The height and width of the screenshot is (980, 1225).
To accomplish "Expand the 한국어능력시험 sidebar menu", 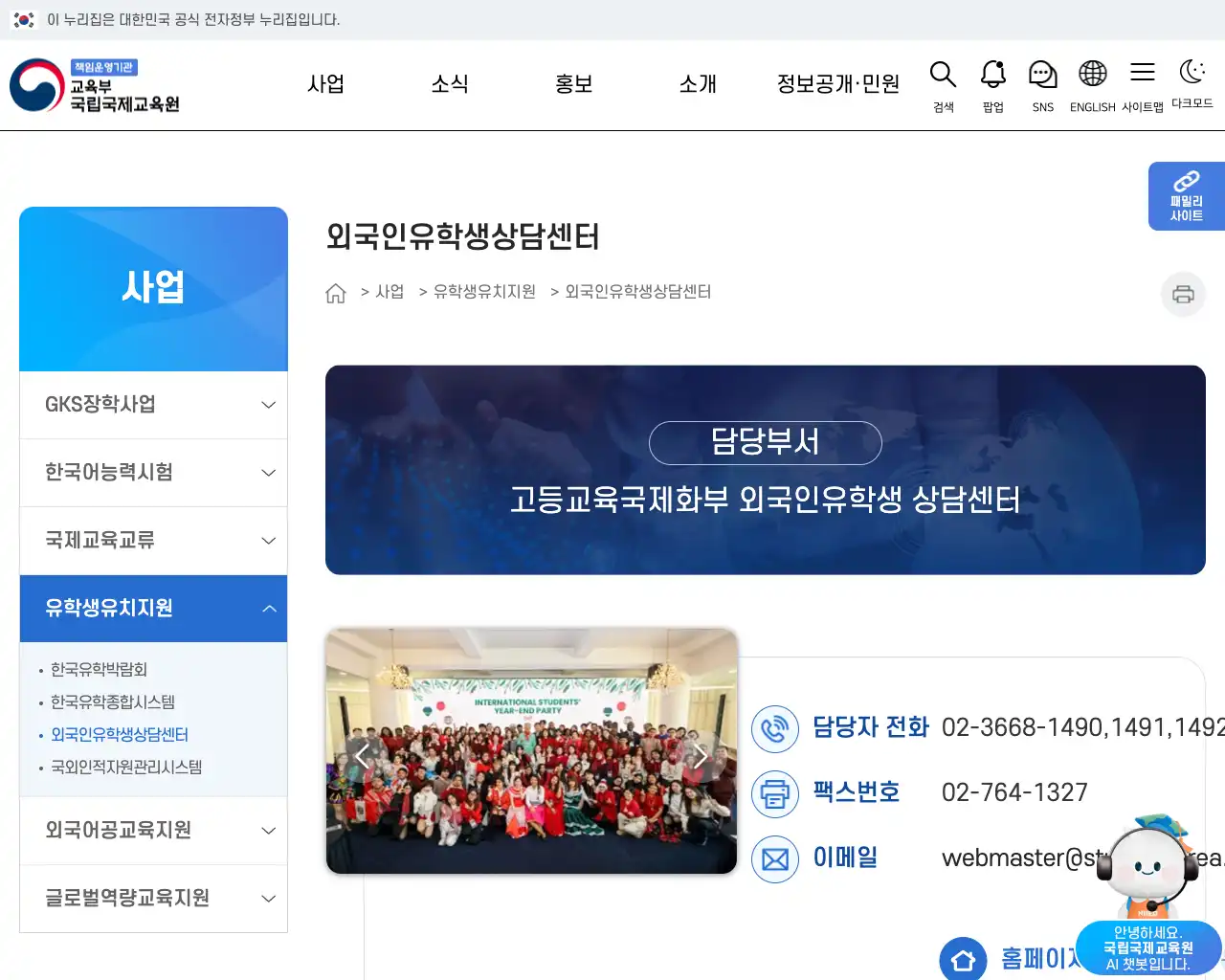I will point(153,473).
